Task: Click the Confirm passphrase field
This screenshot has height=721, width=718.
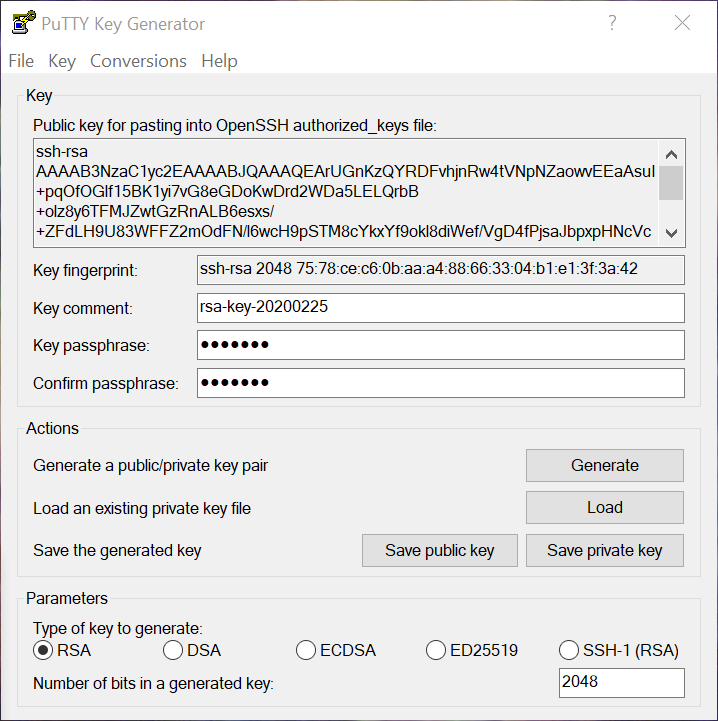Action: [441, 383]
